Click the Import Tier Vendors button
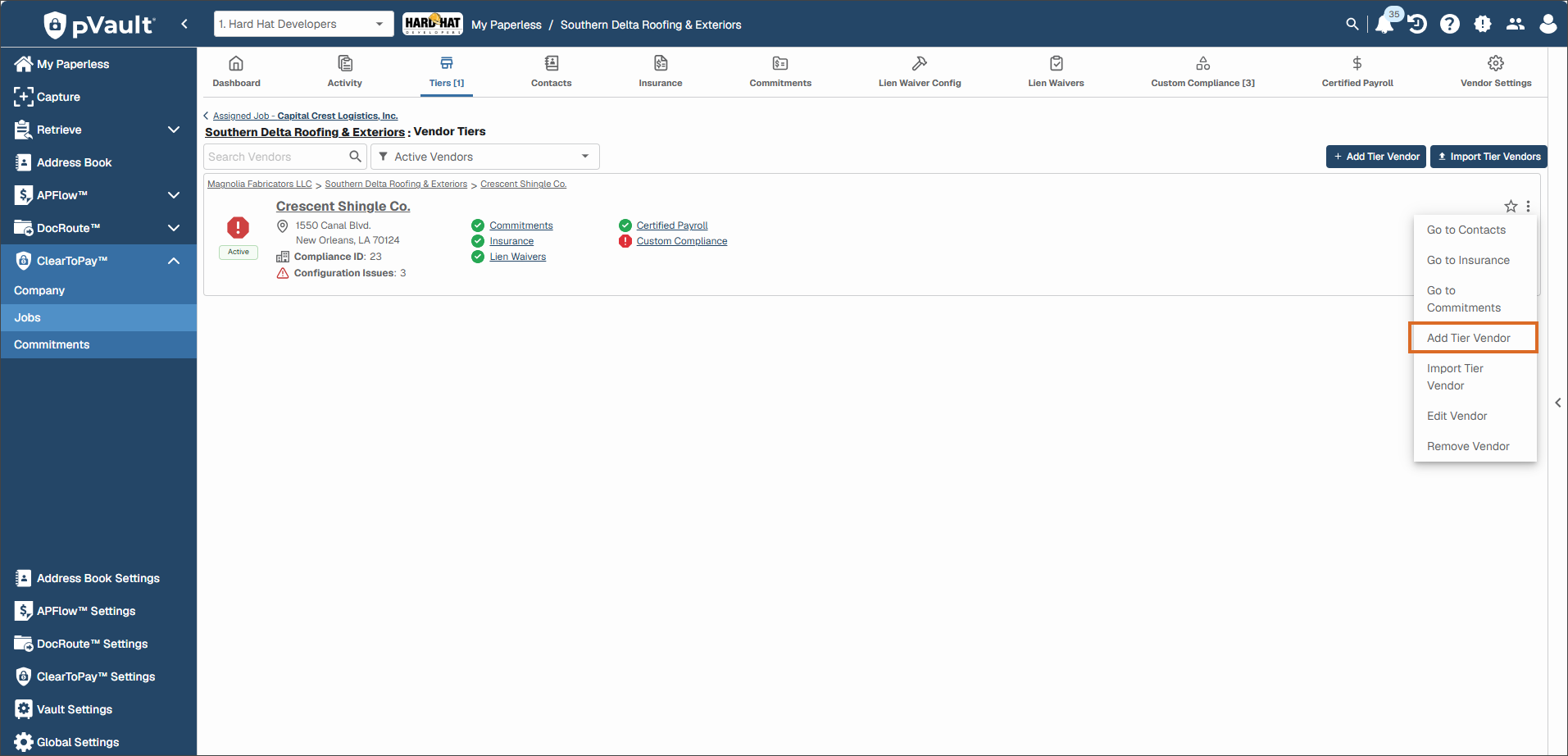1568x756 pixels. (1488, 157)
